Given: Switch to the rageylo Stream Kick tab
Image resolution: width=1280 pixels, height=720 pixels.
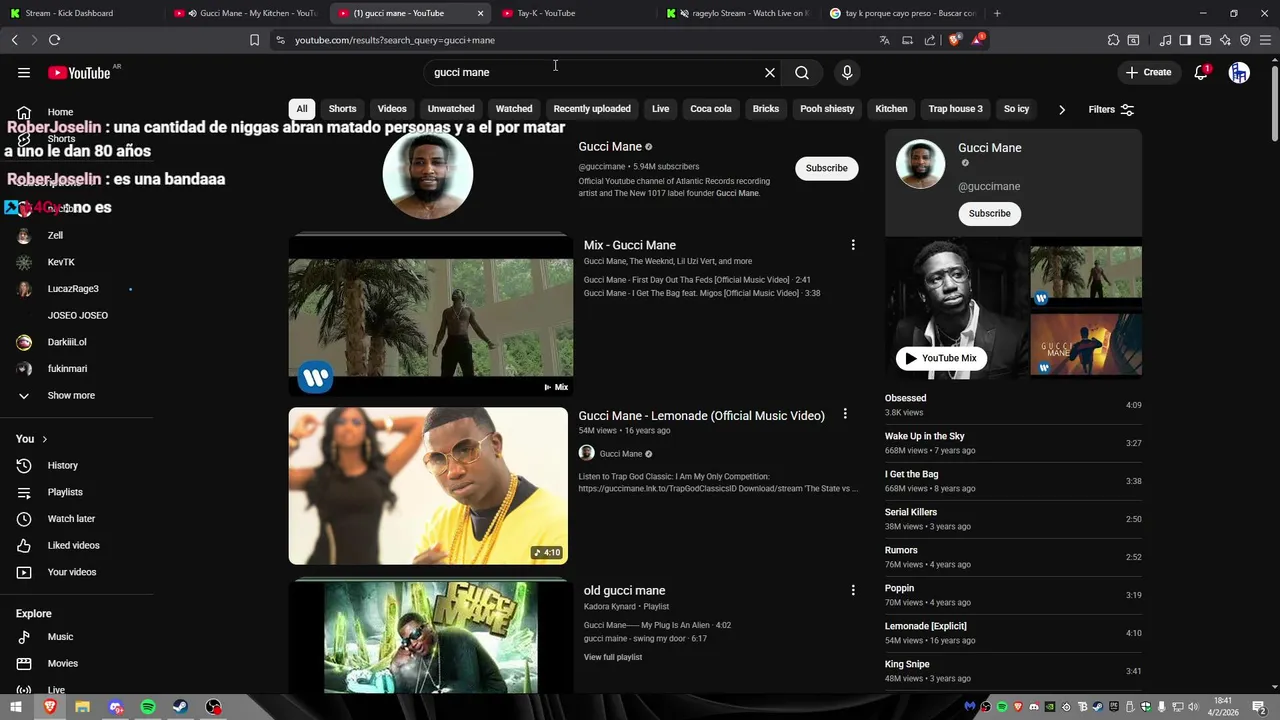Looking at the screenshot, I should [x=738, y=13].
